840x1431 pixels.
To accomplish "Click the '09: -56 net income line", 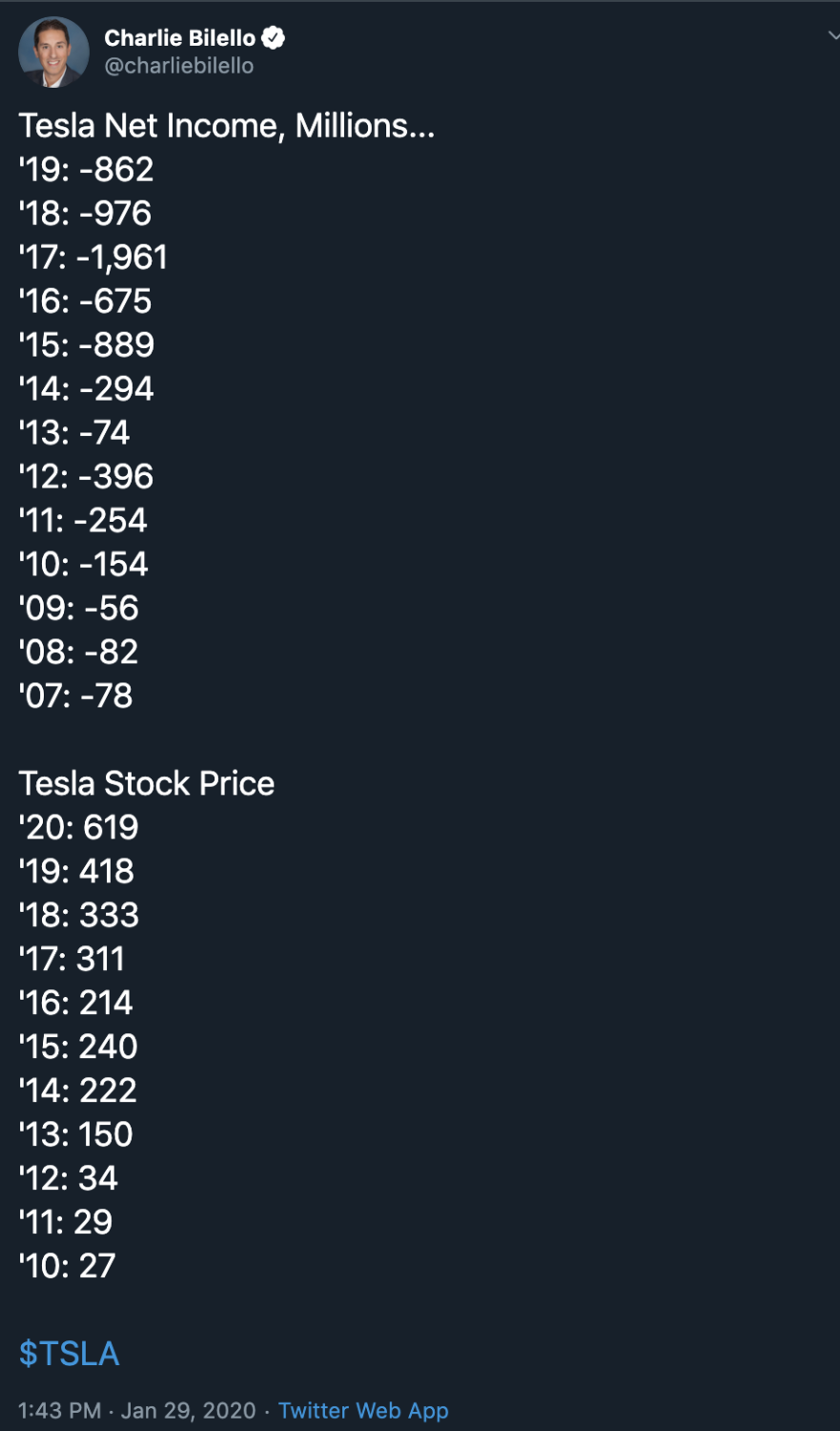I will click(x=79, y=609).
